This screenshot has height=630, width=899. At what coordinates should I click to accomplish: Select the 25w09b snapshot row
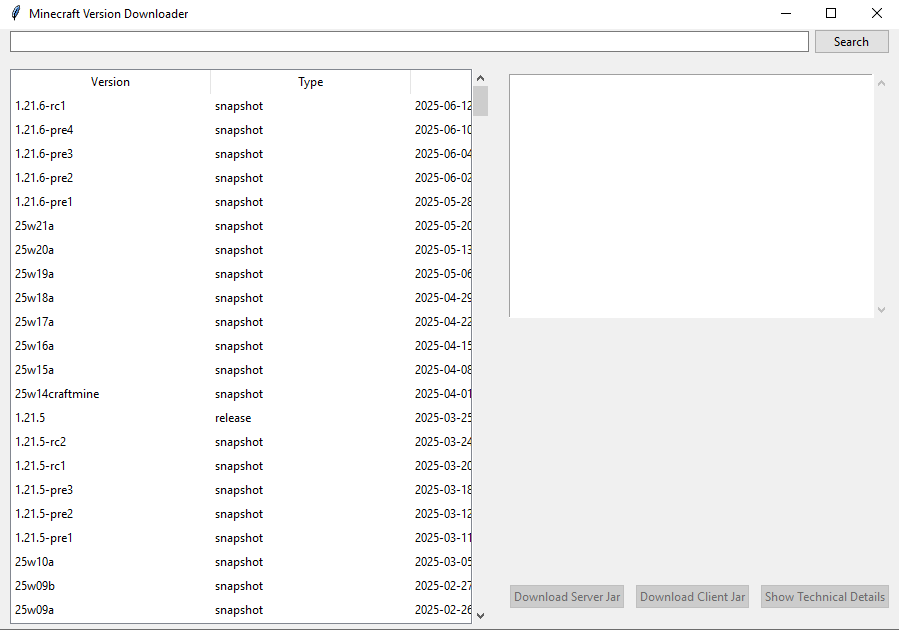(x=241, y=586)
